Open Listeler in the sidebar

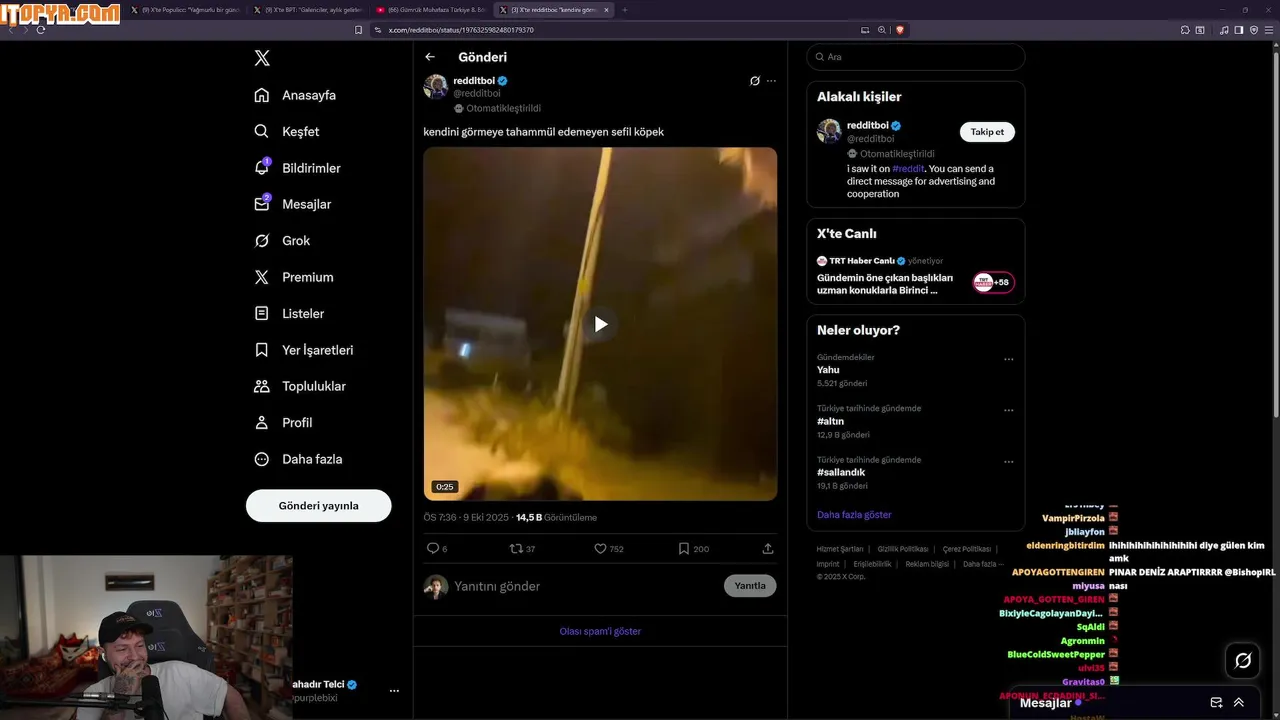coord(289,313)
